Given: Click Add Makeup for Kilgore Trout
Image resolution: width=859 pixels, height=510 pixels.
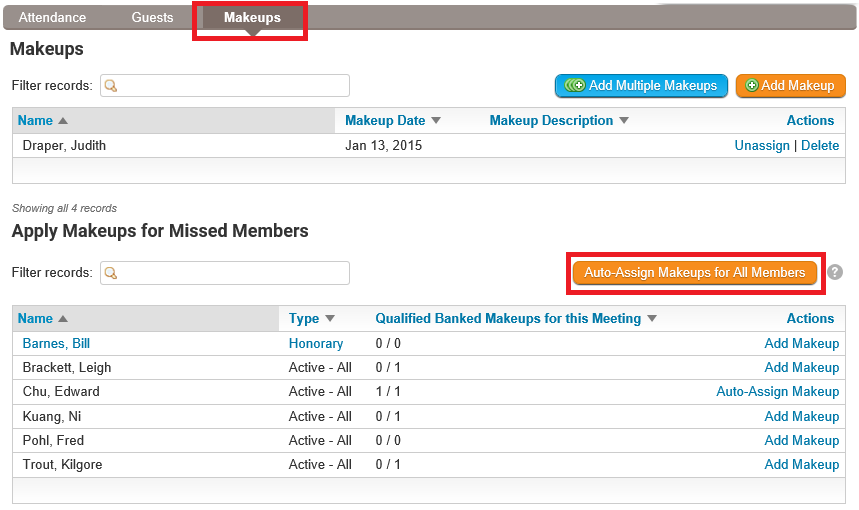Looking at the screenshot, I should coord(801,465).
